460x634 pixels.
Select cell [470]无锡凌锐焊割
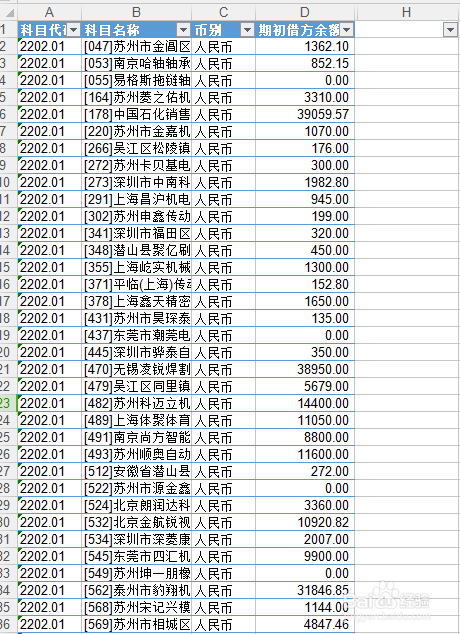[x=136, y=370]
